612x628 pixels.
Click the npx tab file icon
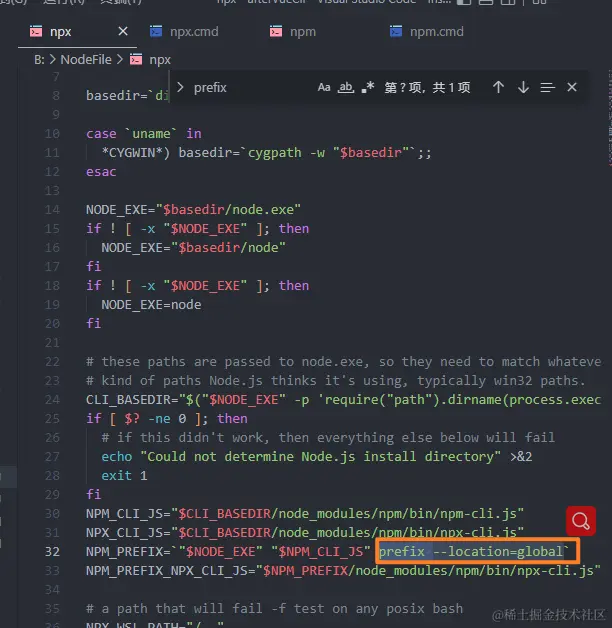pyautogui.click(x=36, y=31)
